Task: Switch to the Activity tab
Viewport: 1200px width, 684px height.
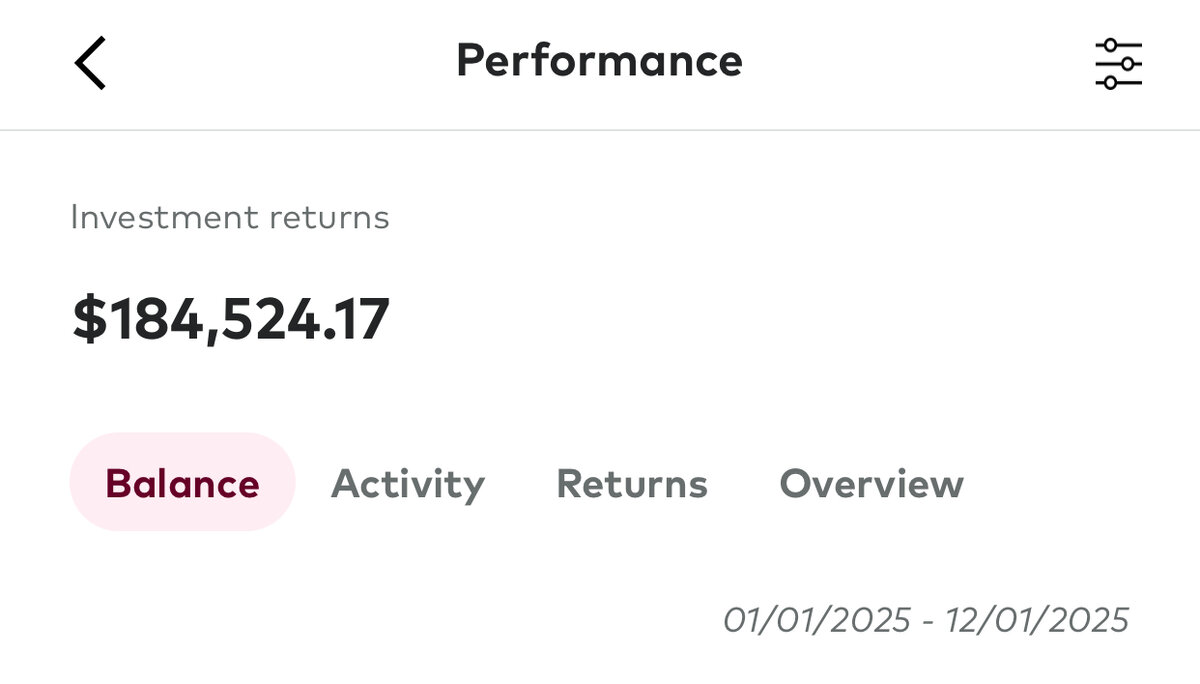Action: (x=407, y=483)
